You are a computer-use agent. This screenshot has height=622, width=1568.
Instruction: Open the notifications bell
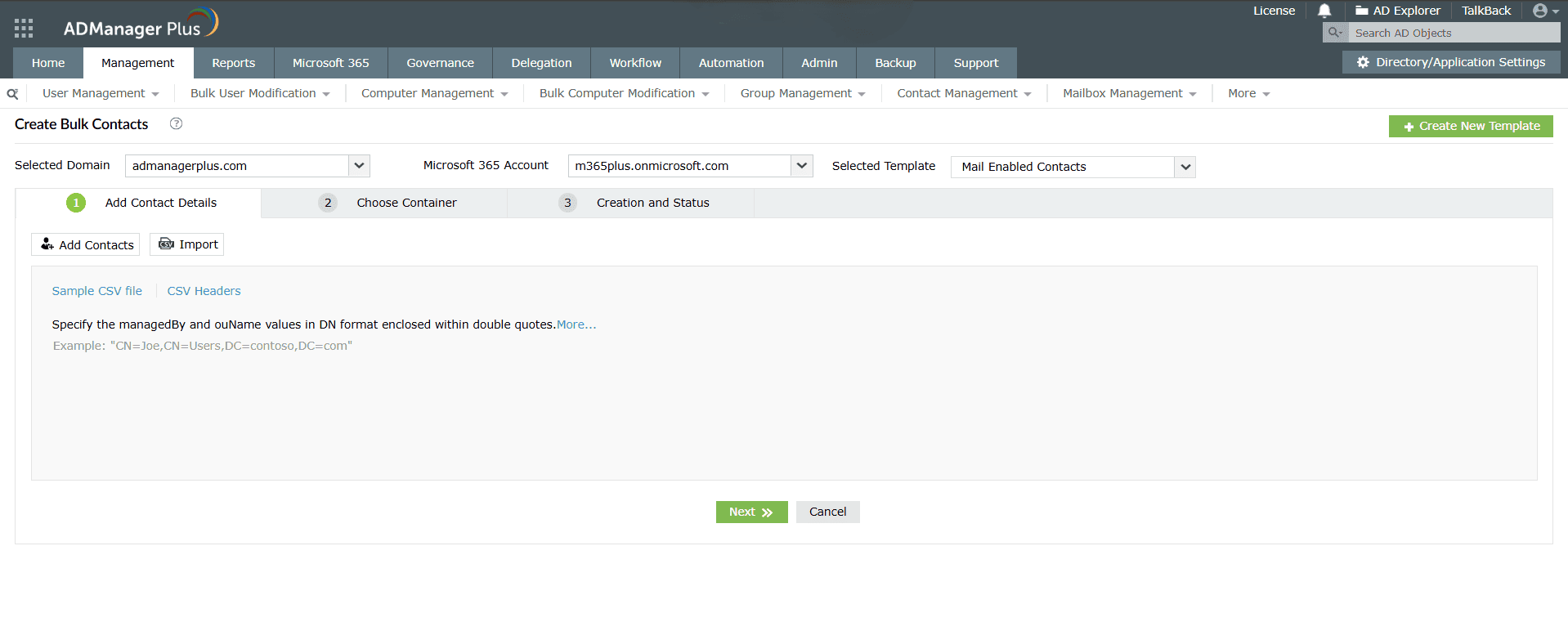pyautogui.click(x=1324, y=11)
